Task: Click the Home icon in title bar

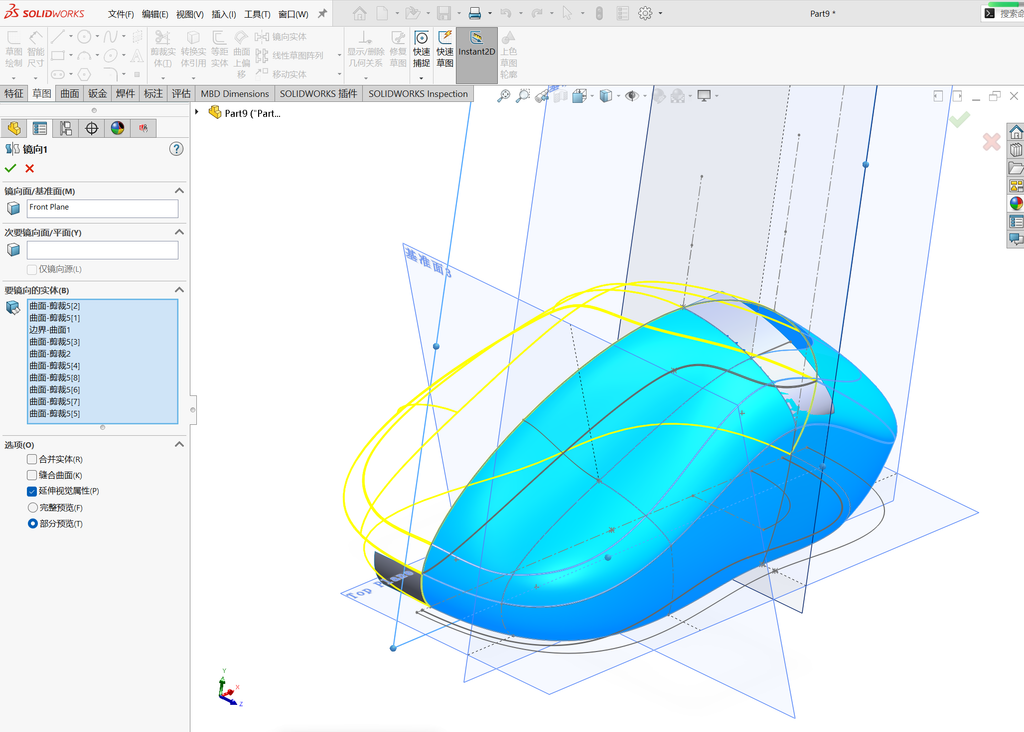Action: point(359,13)
